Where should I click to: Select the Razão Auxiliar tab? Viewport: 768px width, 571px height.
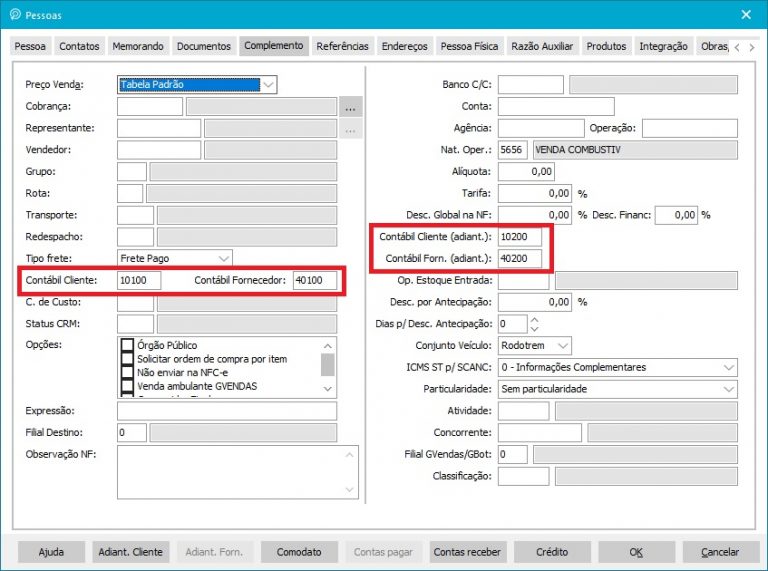point(542,46)
